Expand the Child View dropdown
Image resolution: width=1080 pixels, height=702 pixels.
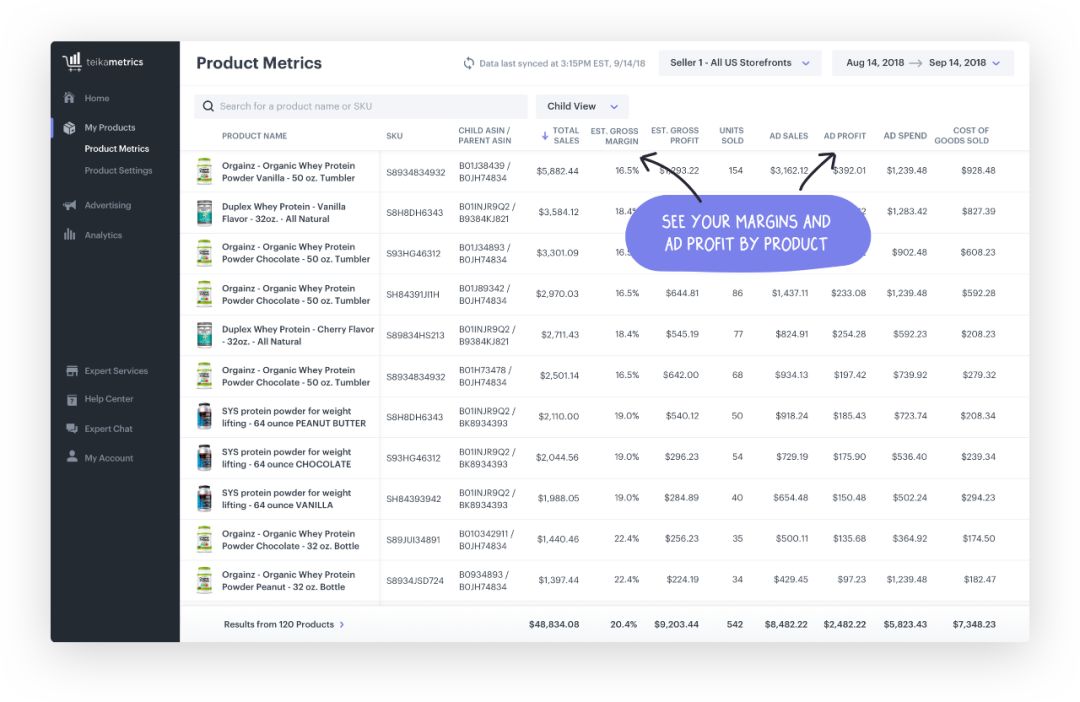tap(582, 106)
